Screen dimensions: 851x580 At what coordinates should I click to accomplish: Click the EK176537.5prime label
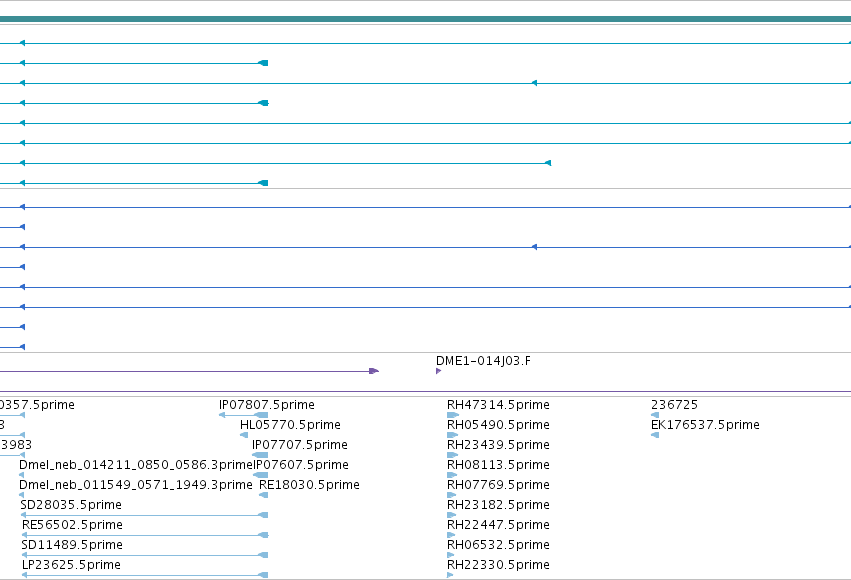[705, 425]
